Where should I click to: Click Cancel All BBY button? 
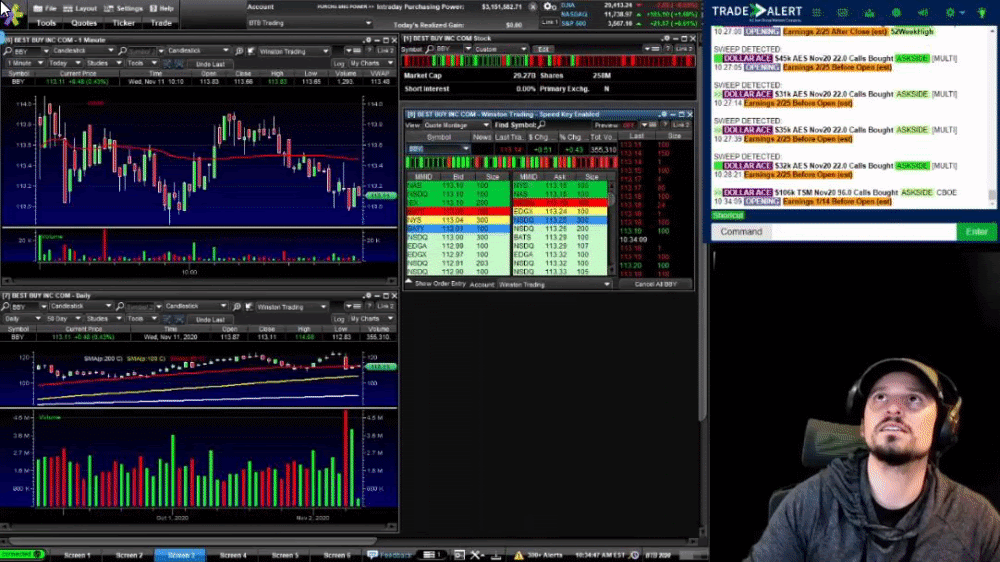(655, 284)
